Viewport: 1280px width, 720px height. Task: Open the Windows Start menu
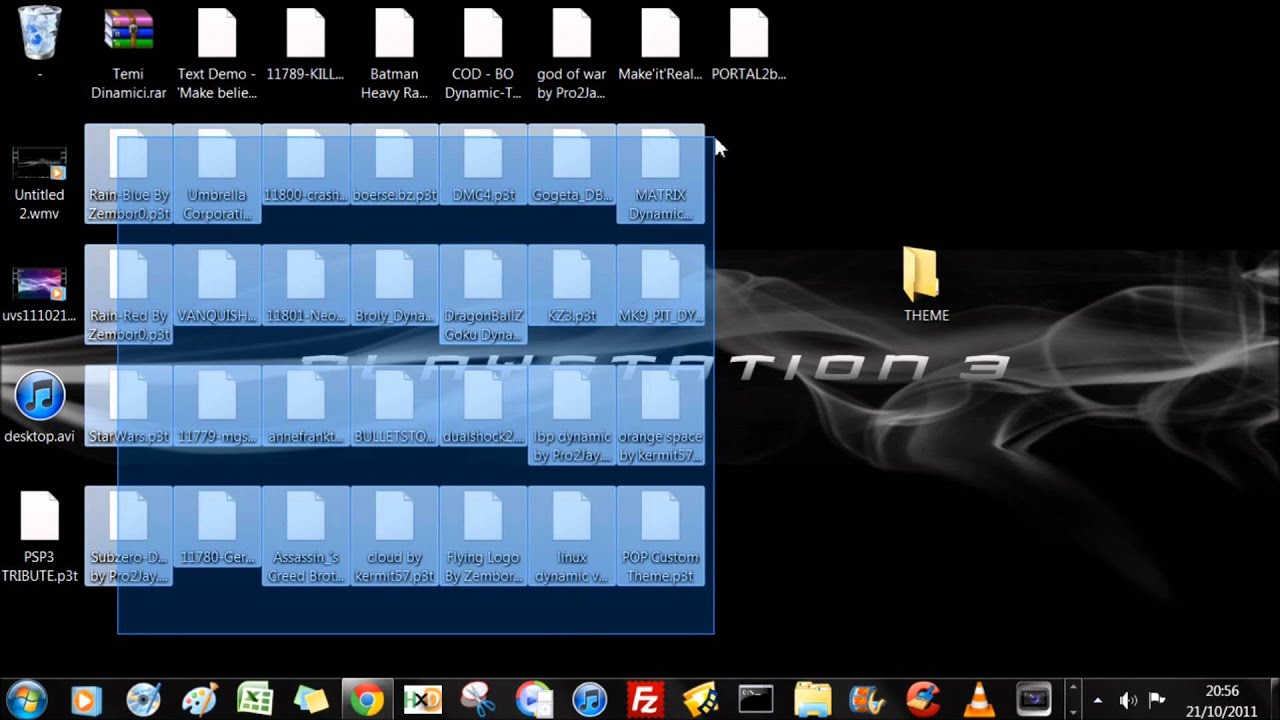[26, 699]
